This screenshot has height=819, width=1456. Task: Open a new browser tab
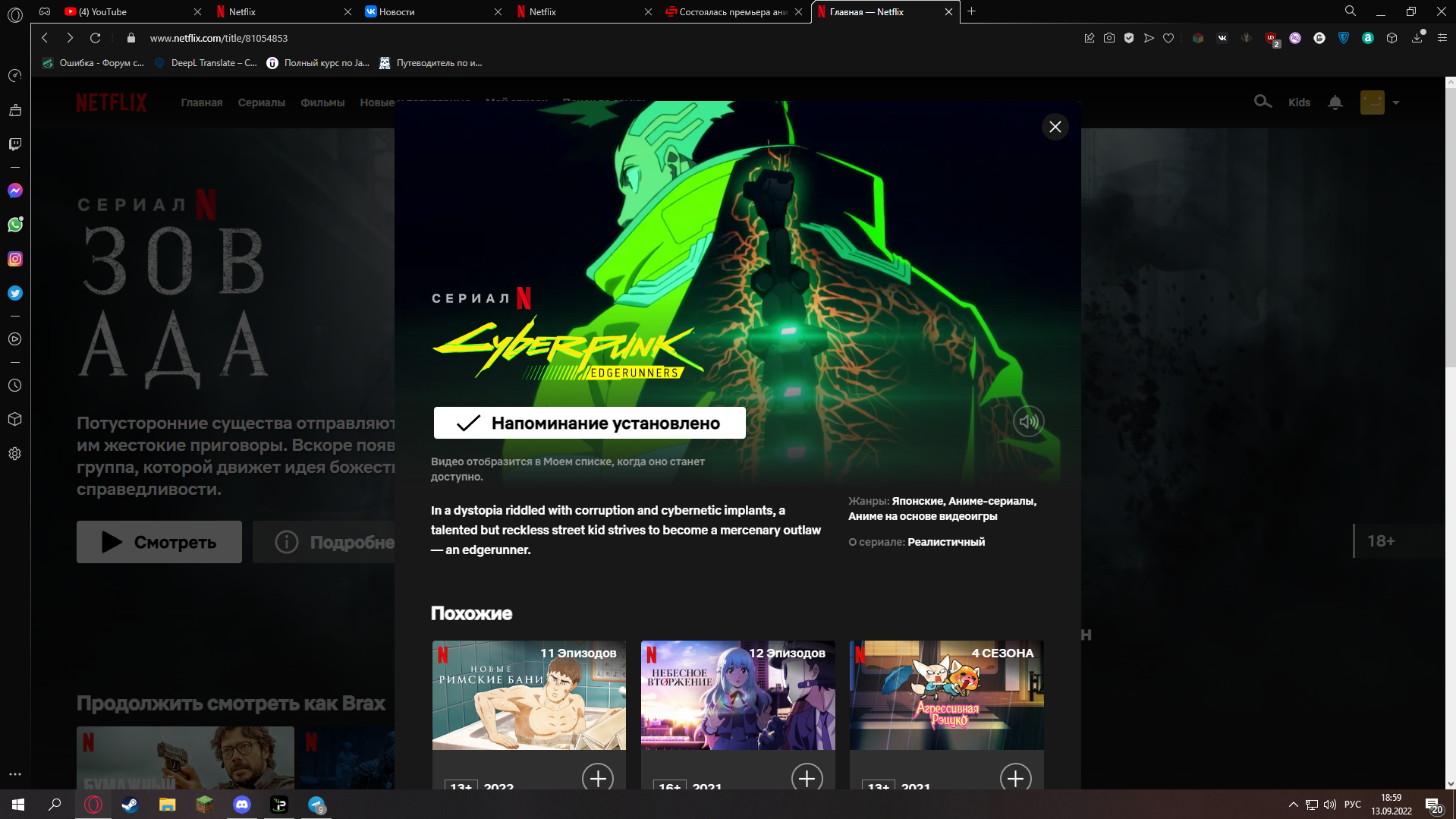(971, 11)
